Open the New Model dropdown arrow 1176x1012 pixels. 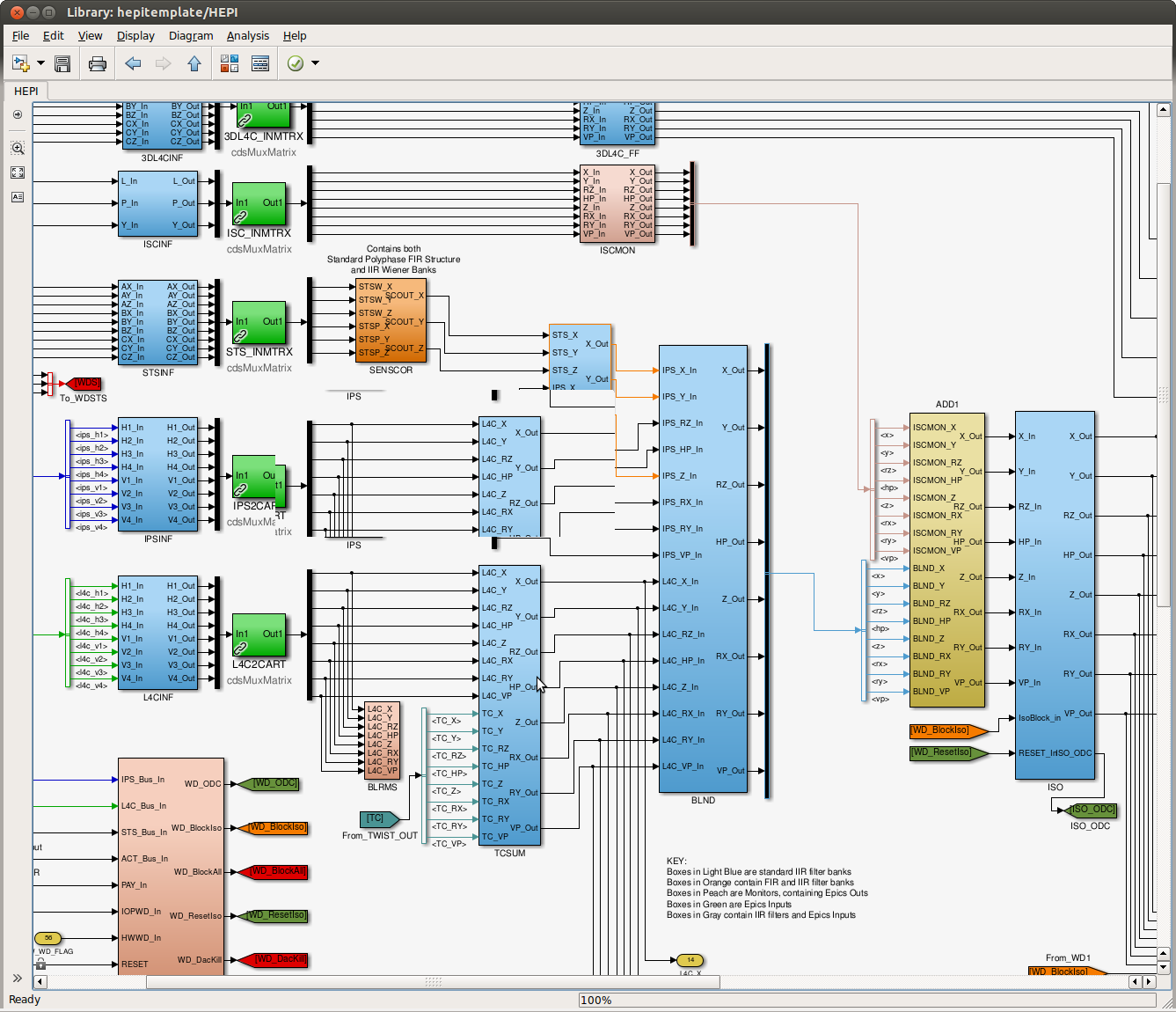(x=40, y=63)
